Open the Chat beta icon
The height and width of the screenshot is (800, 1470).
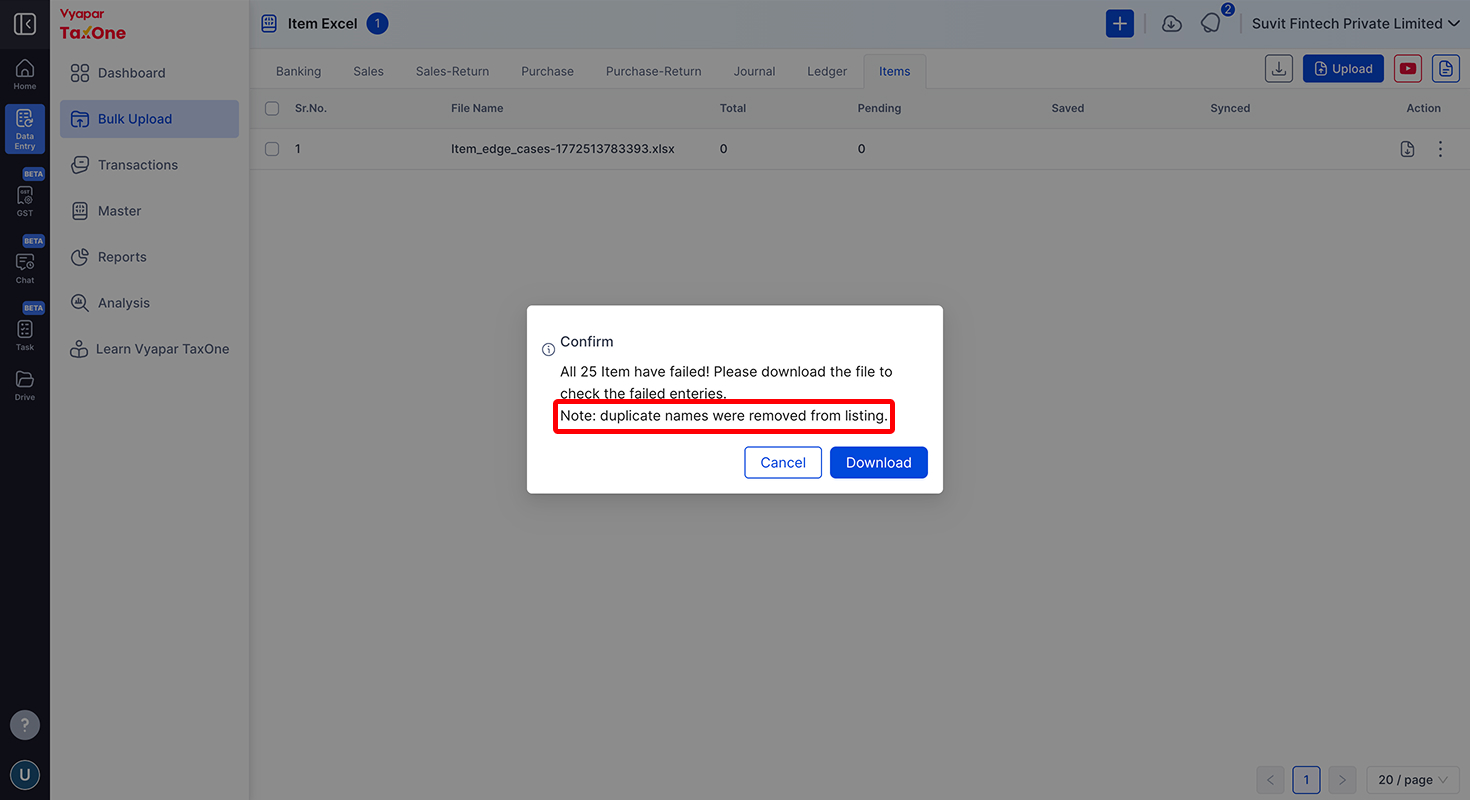coord(25,266)
